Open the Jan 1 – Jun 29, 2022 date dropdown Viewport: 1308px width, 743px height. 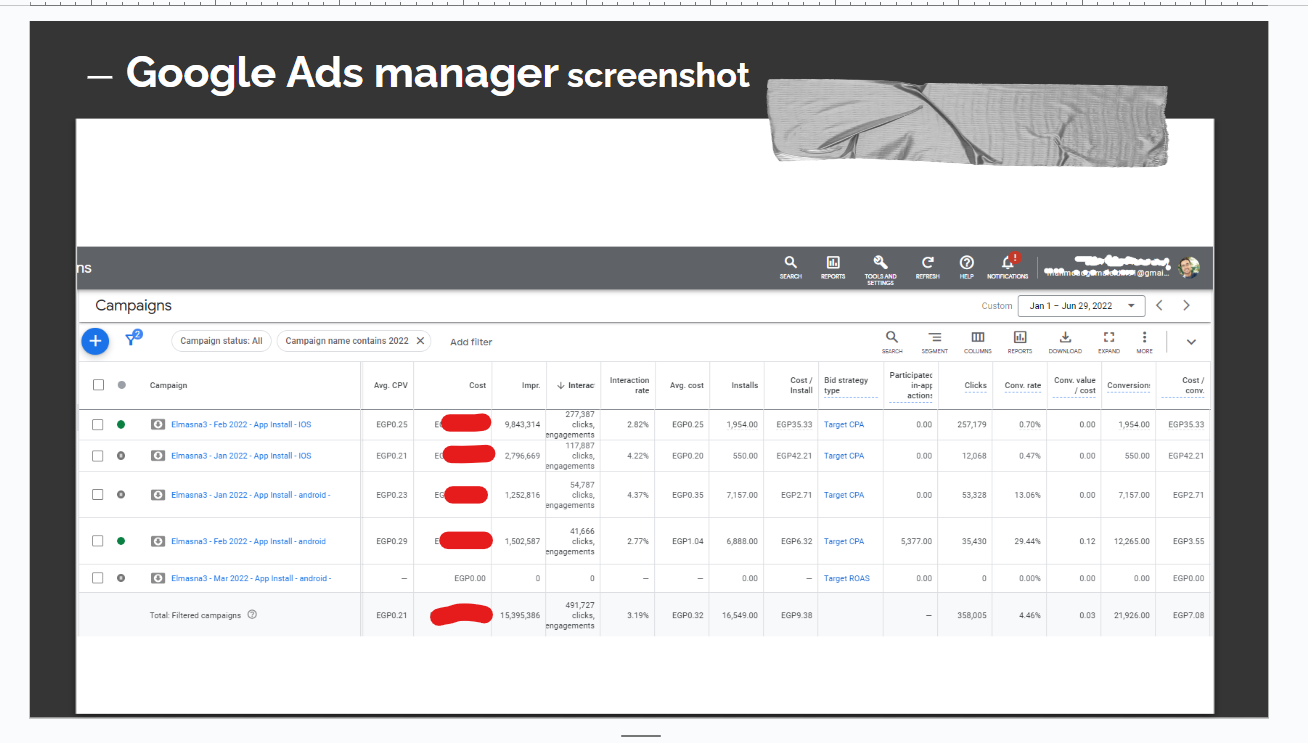coord(1081,306)
